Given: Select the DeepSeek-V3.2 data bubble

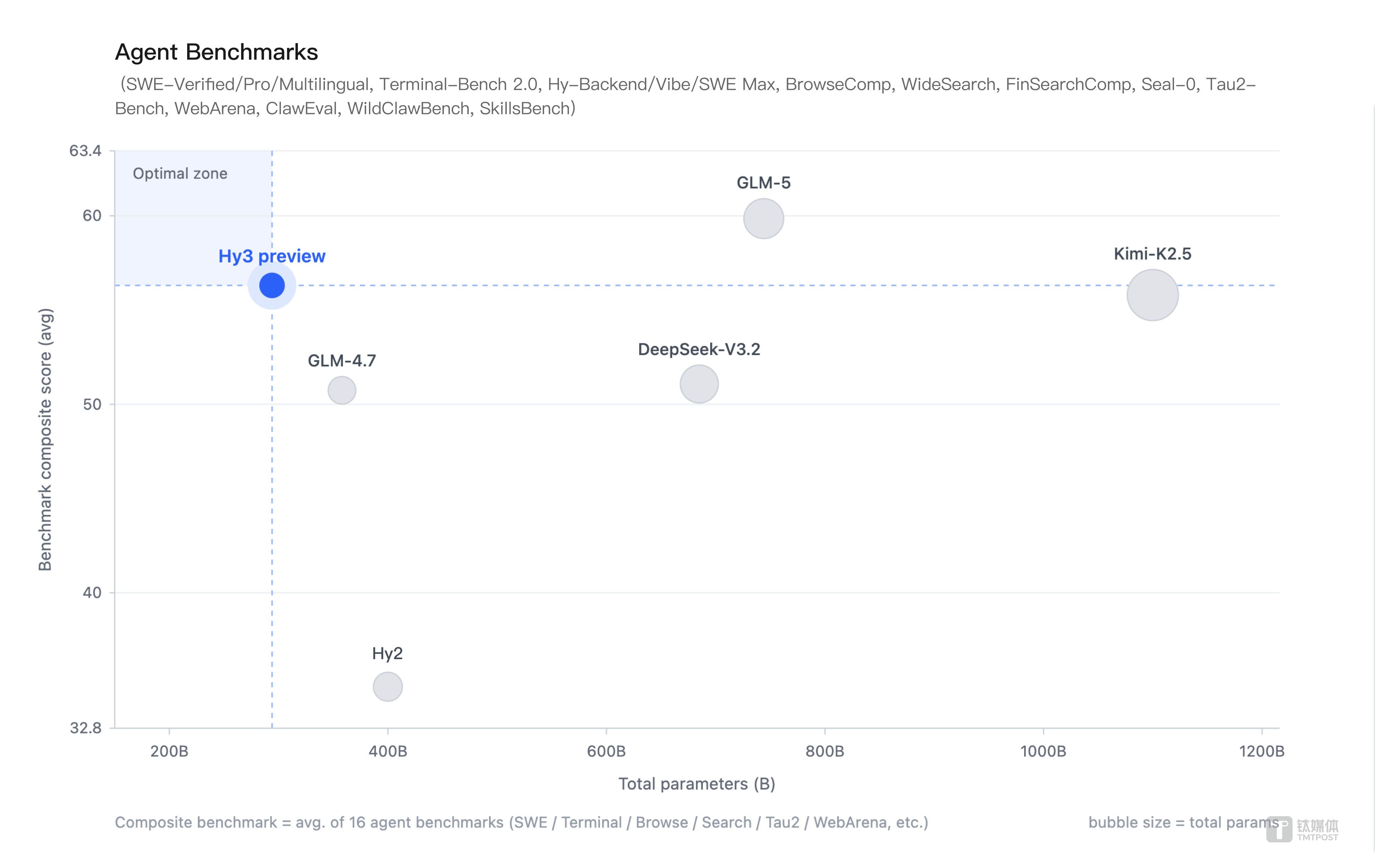Looking at the screenshot, I should 699,384.
